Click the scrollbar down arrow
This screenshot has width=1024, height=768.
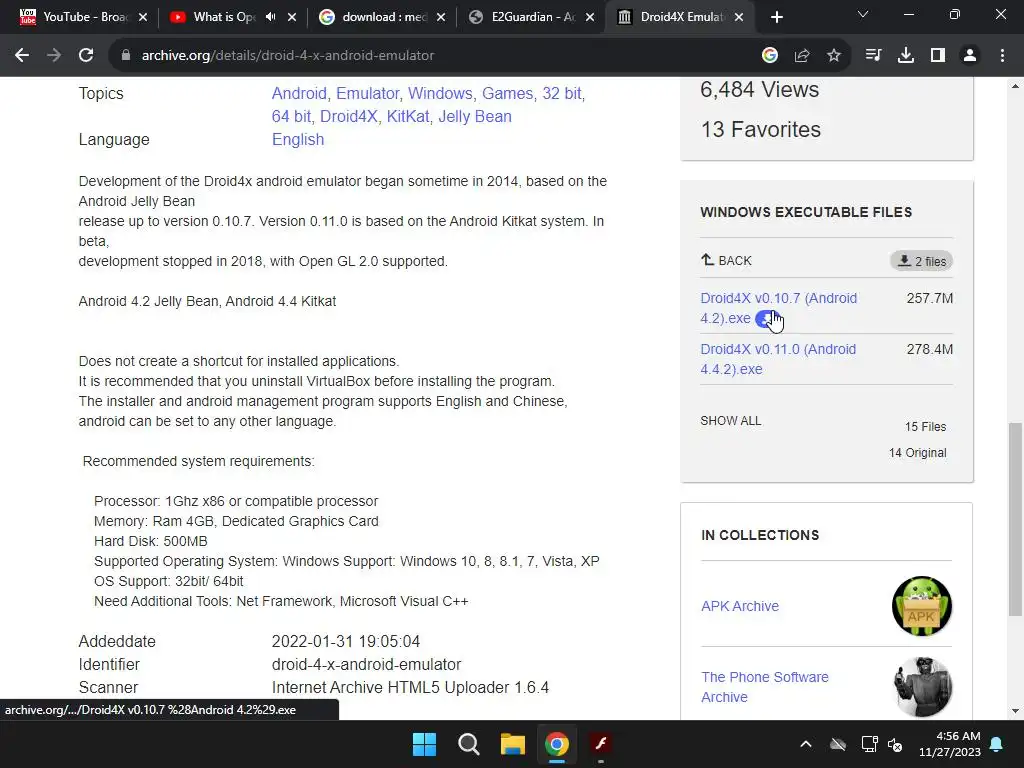tap(1015, 711)
